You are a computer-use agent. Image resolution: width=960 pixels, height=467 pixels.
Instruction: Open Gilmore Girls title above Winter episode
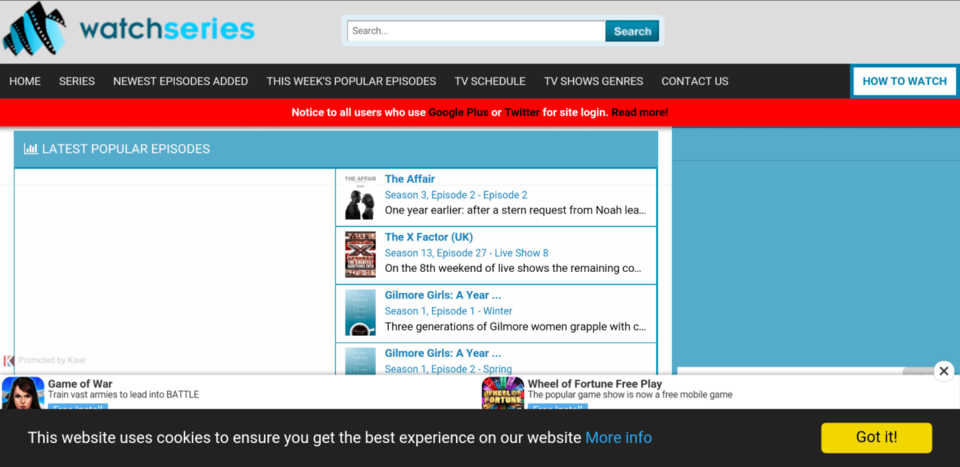coord(443,296)
